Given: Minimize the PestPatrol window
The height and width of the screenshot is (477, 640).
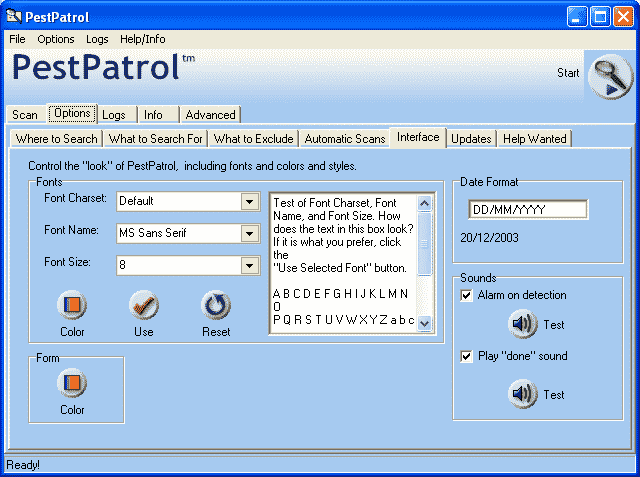Looking at the screenshot, I should click(x=577, y=17).
